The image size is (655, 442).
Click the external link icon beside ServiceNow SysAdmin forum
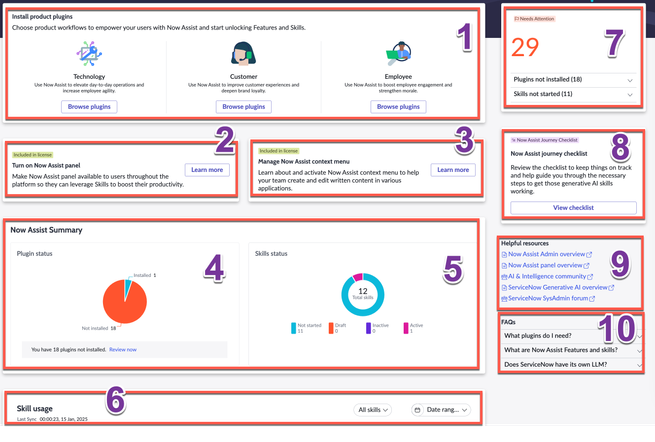coord(592,299)
